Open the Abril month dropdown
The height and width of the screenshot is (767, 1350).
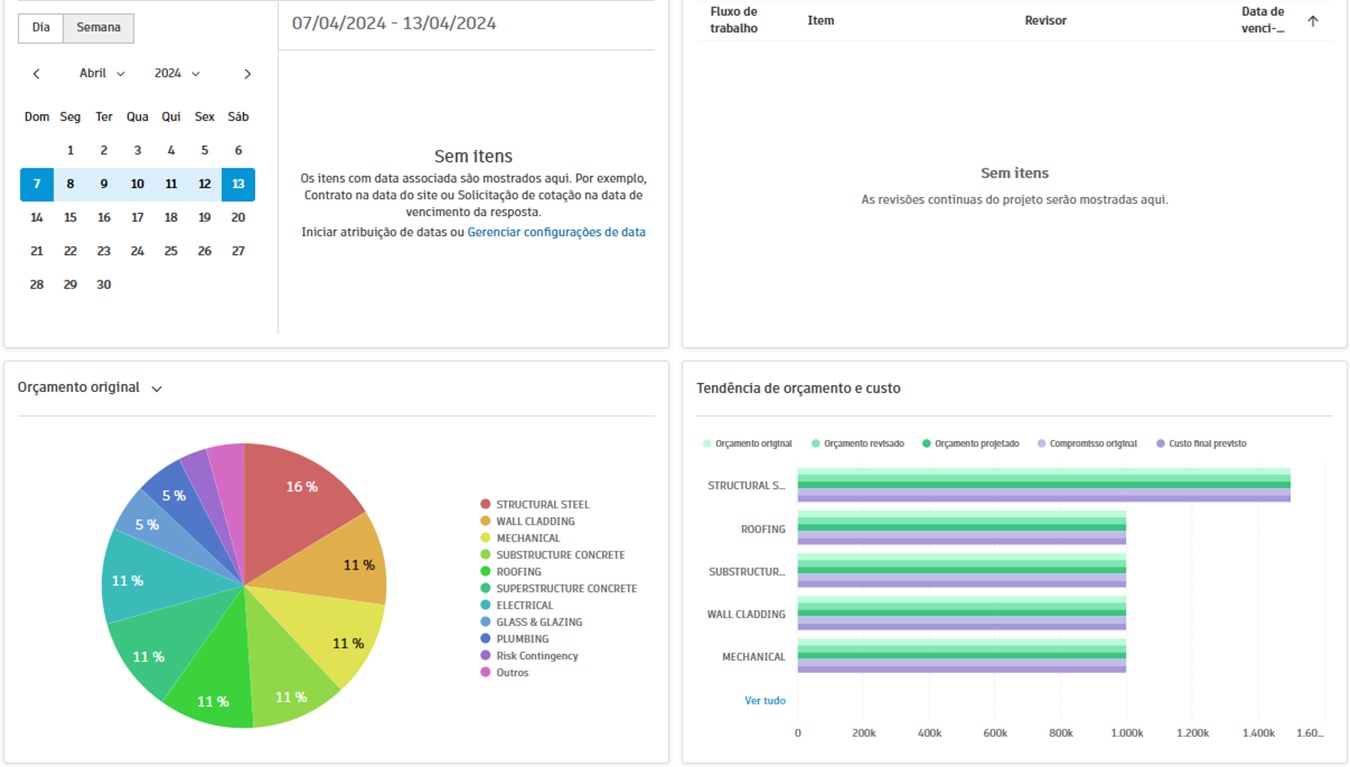pos(102,74)
